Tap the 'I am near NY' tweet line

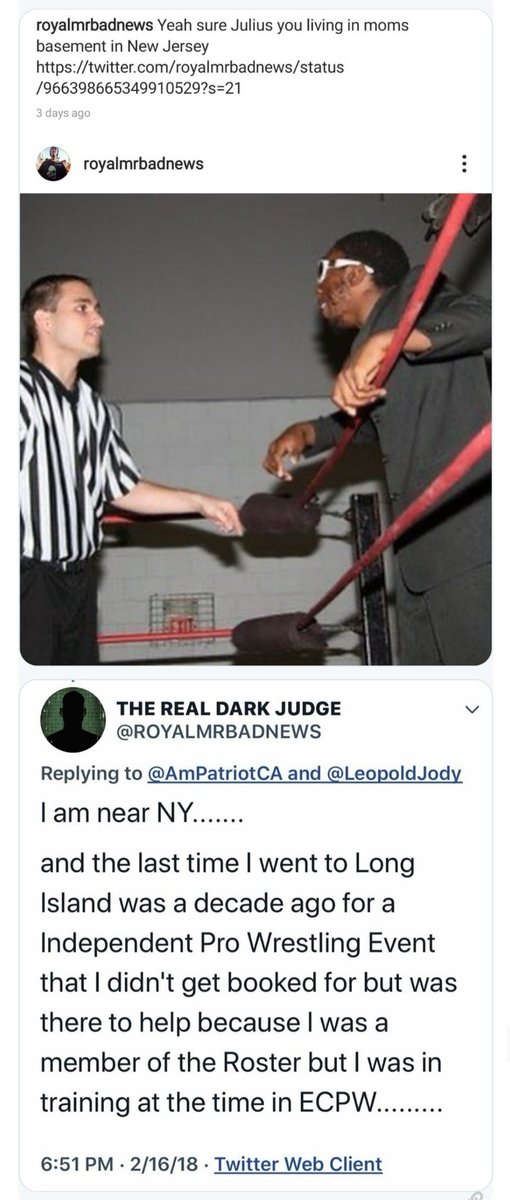[x=141, y=815]
